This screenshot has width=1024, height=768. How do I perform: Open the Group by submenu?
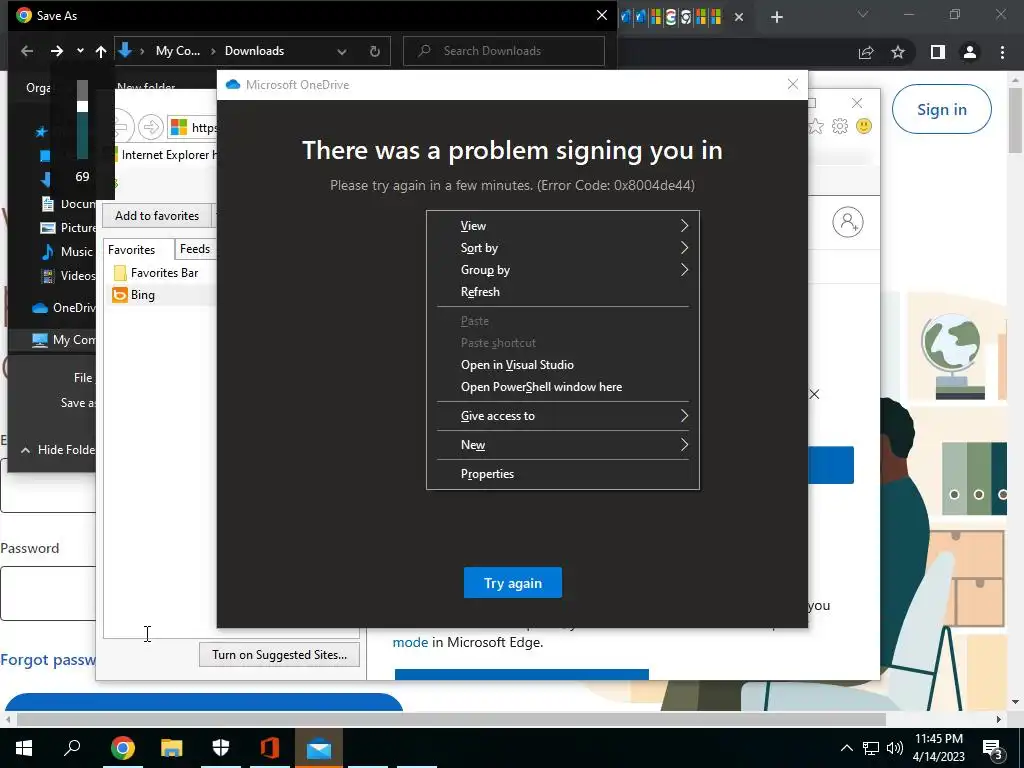(x=563, y=270)
